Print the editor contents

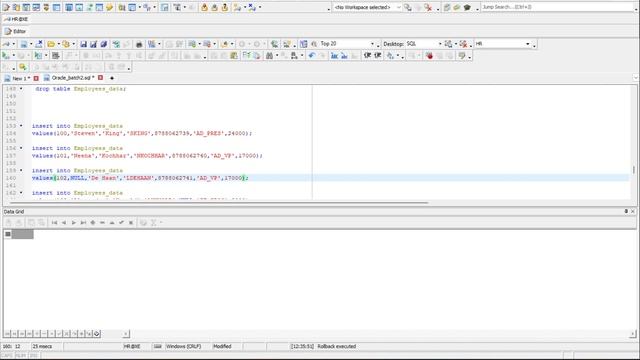(x=139, y=44)
